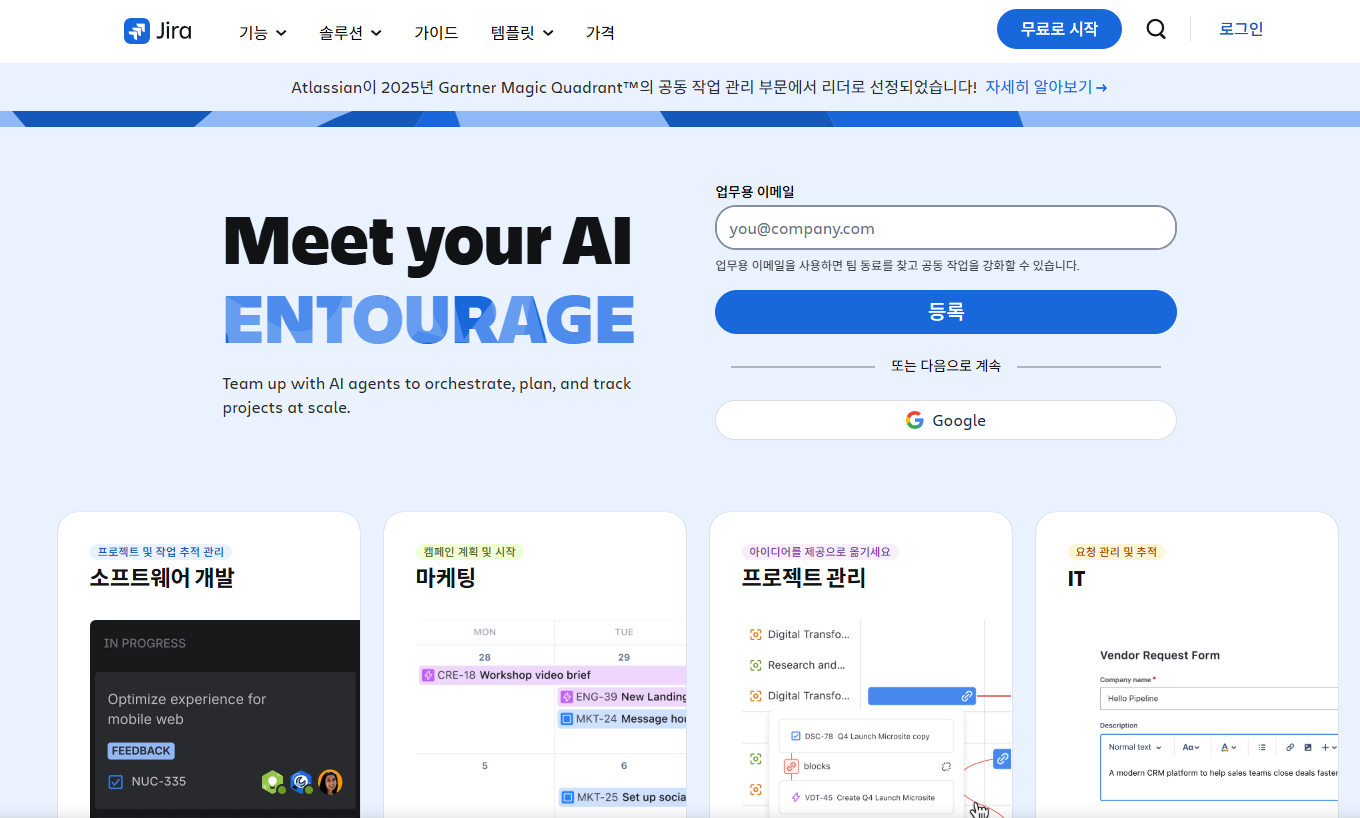Click the blue square icon beside MKT-24
This screenshot has height=818, width=1360.
click(x=567, y=719)
